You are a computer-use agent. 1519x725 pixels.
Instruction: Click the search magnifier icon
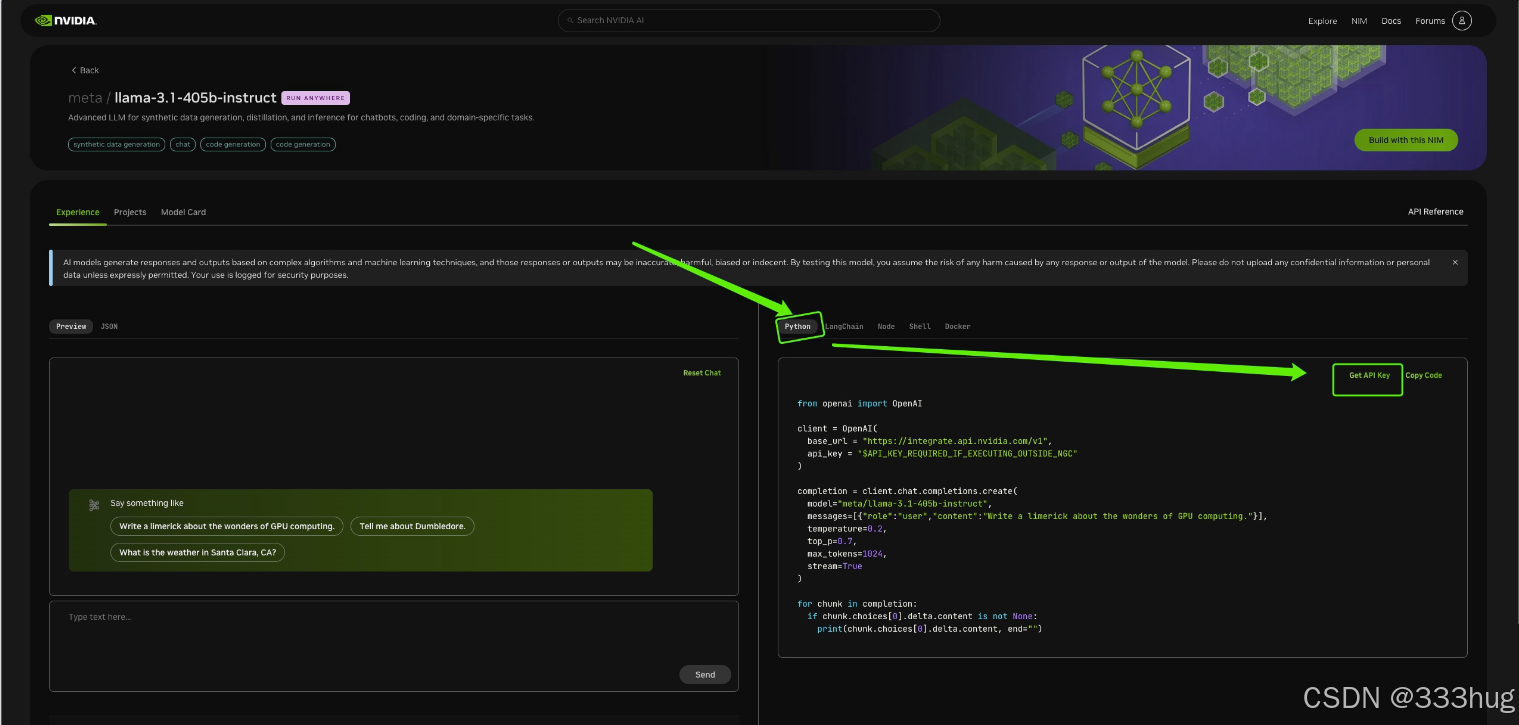point(570,20)
